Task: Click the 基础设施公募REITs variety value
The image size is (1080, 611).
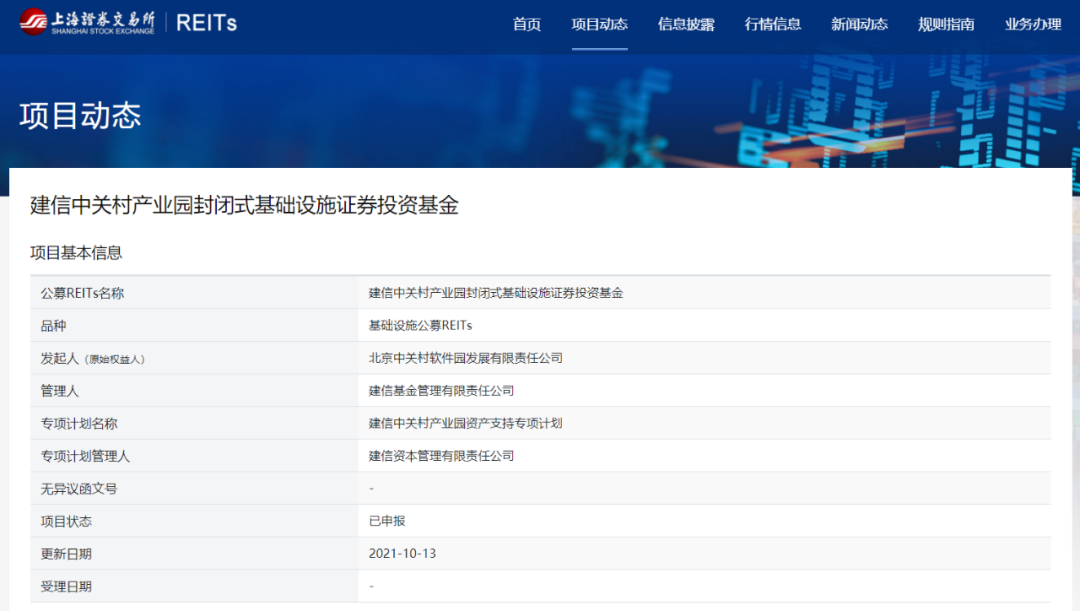Action: 420,326
